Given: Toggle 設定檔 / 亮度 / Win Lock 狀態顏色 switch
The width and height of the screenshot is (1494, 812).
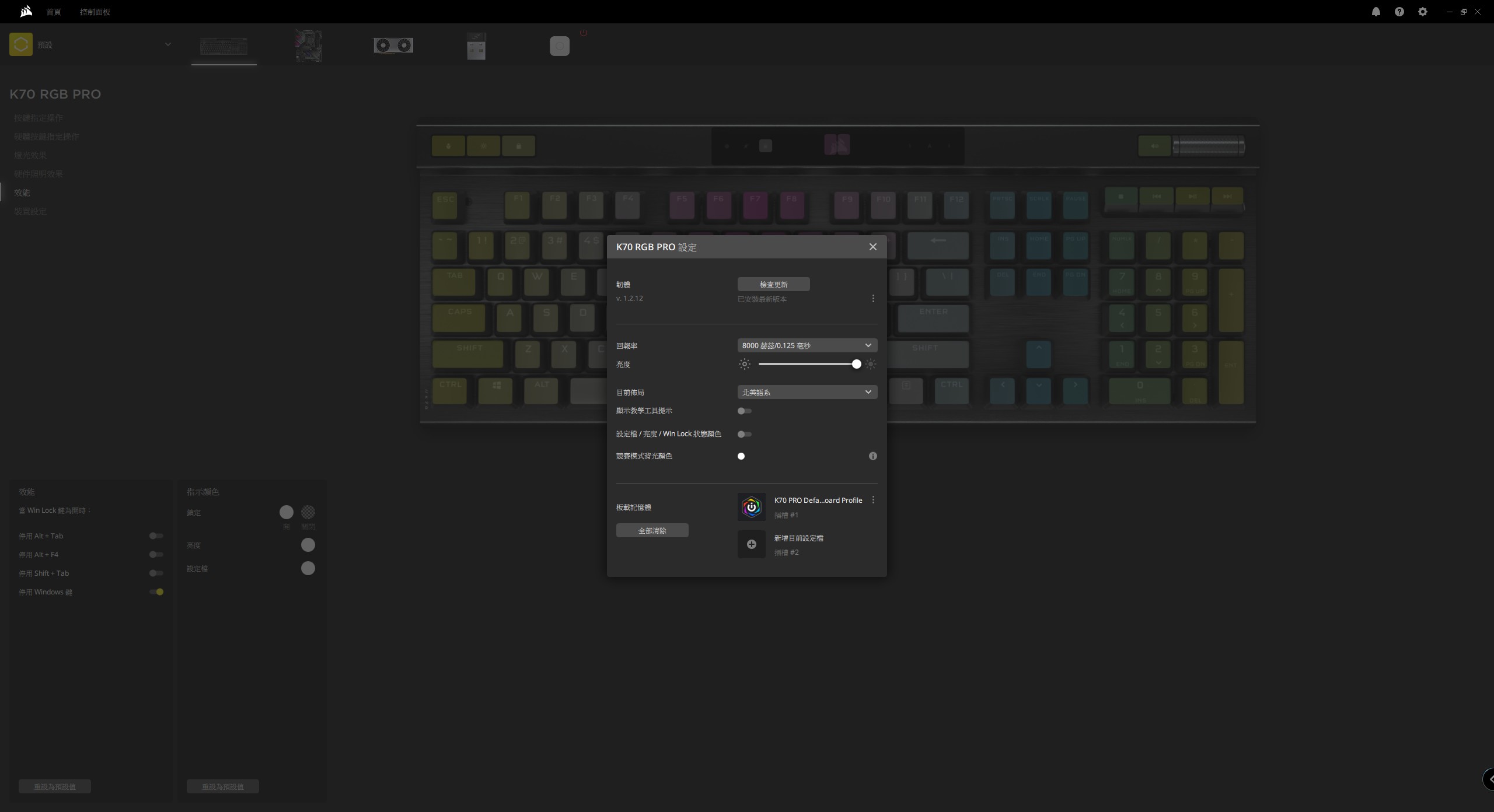Looking at the screenshot, I should click(x=745, y=435).
